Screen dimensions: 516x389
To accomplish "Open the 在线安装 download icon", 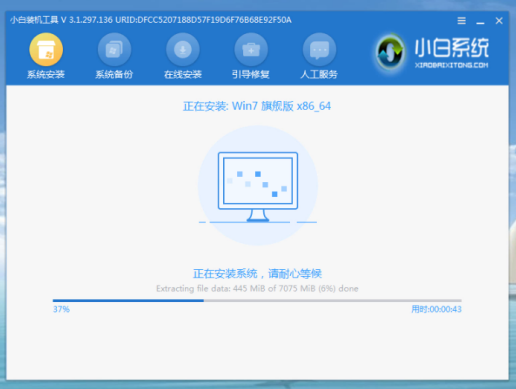I will coord(183,49).
